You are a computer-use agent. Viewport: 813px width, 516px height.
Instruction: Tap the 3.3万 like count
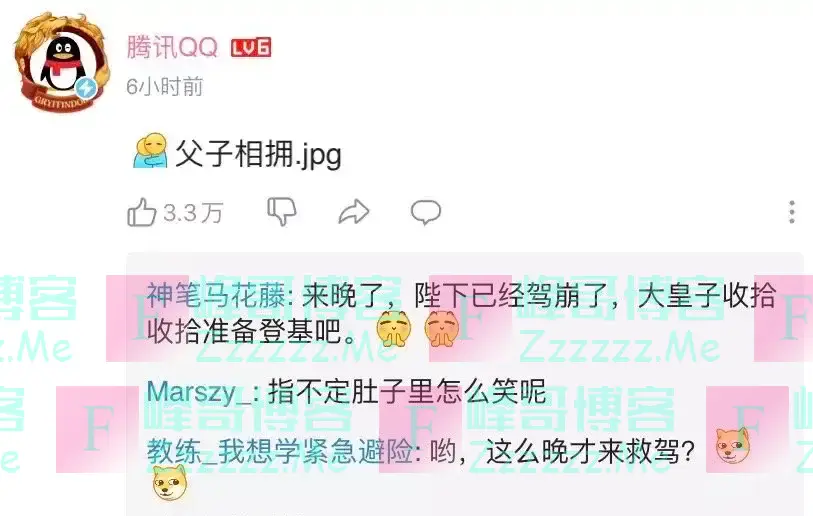click(x=193, y=213)
